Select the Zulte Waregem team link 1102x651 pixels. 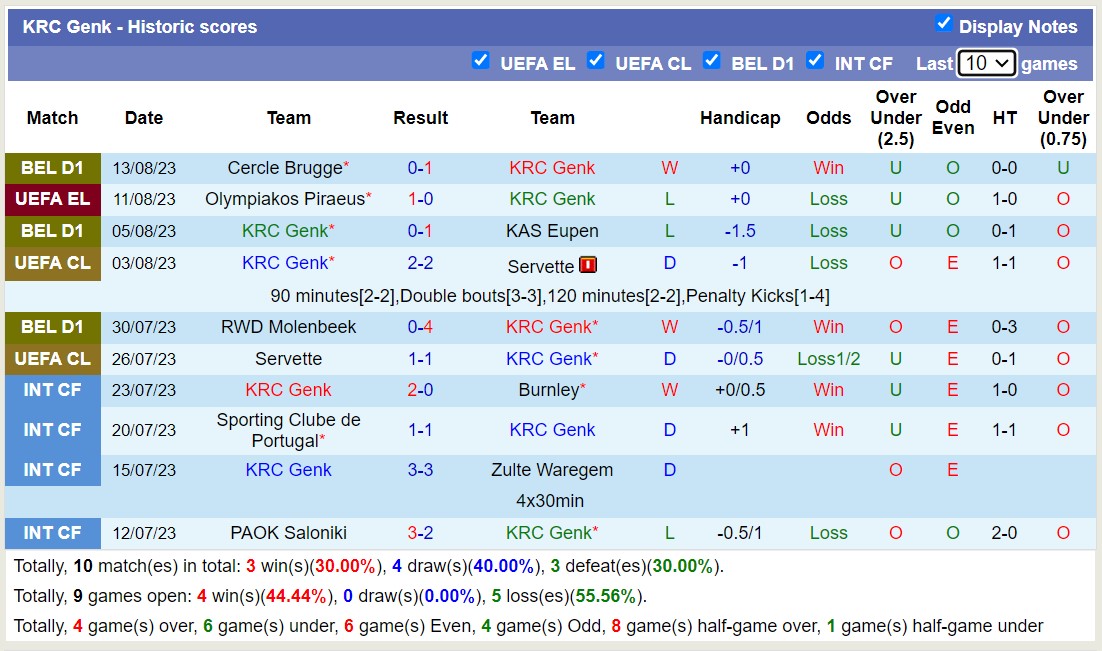[552, 470]
